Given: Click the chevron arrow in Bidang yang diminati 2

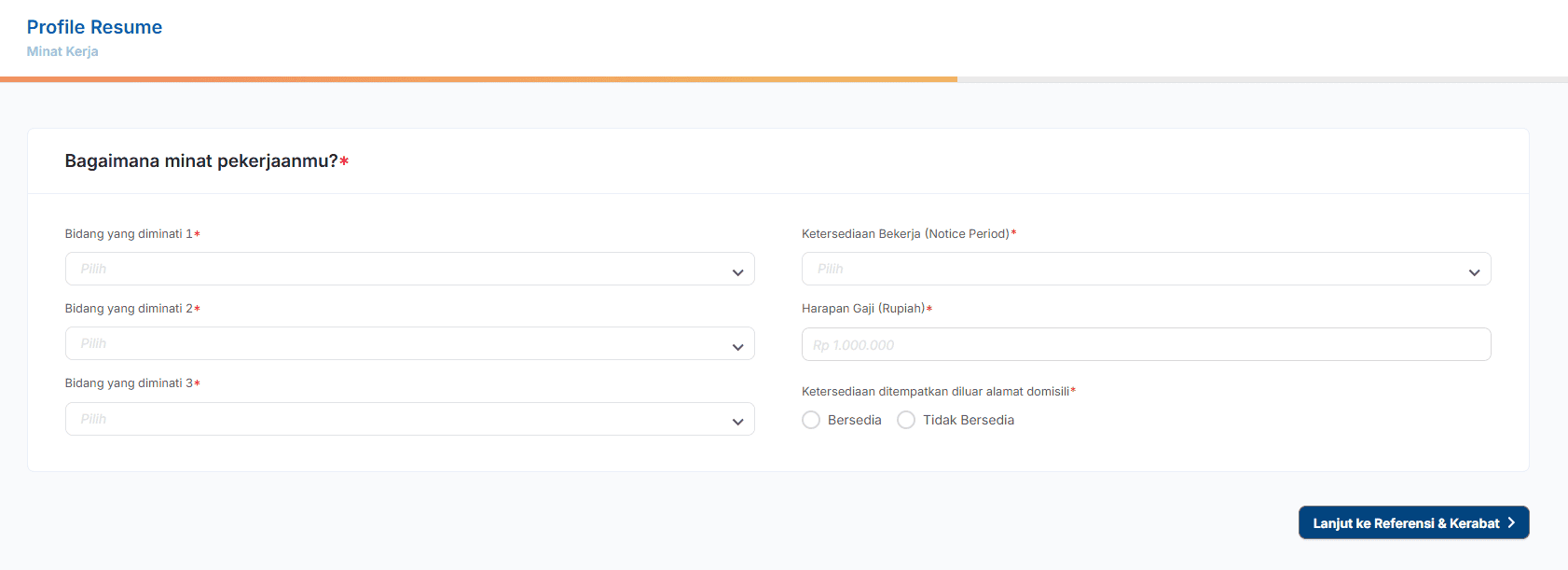Looking at the screenshot, I should [737, 347].
